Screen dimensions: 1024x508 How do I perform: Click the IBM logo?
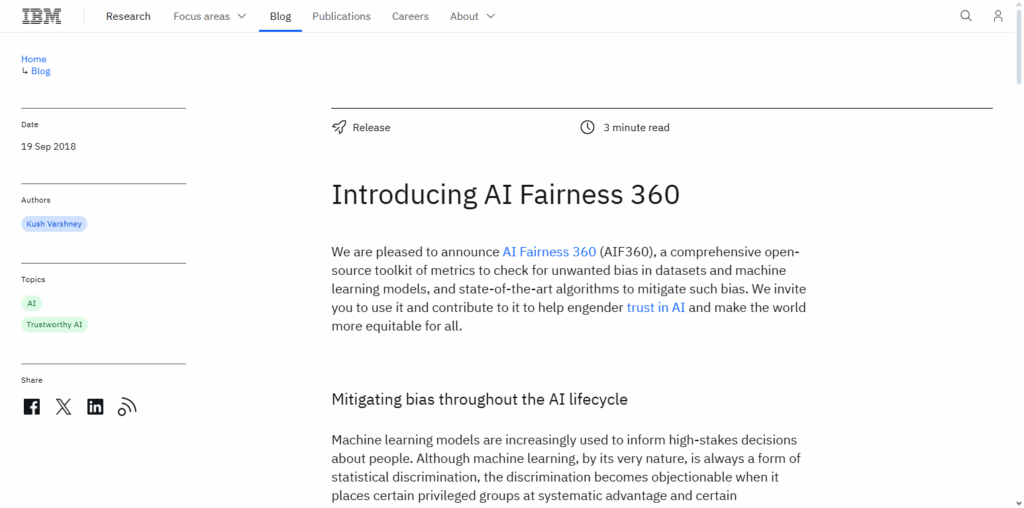(42, 16)
